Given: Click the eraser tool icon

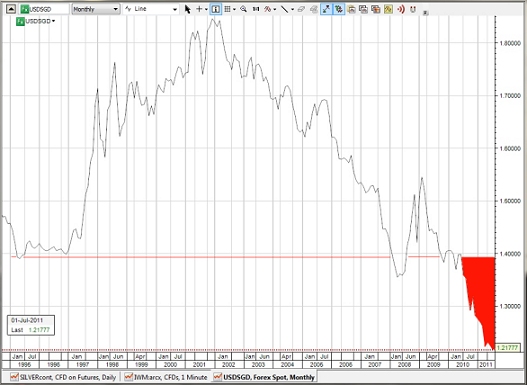Looking at the screenshot, I should tap(301, 9).
